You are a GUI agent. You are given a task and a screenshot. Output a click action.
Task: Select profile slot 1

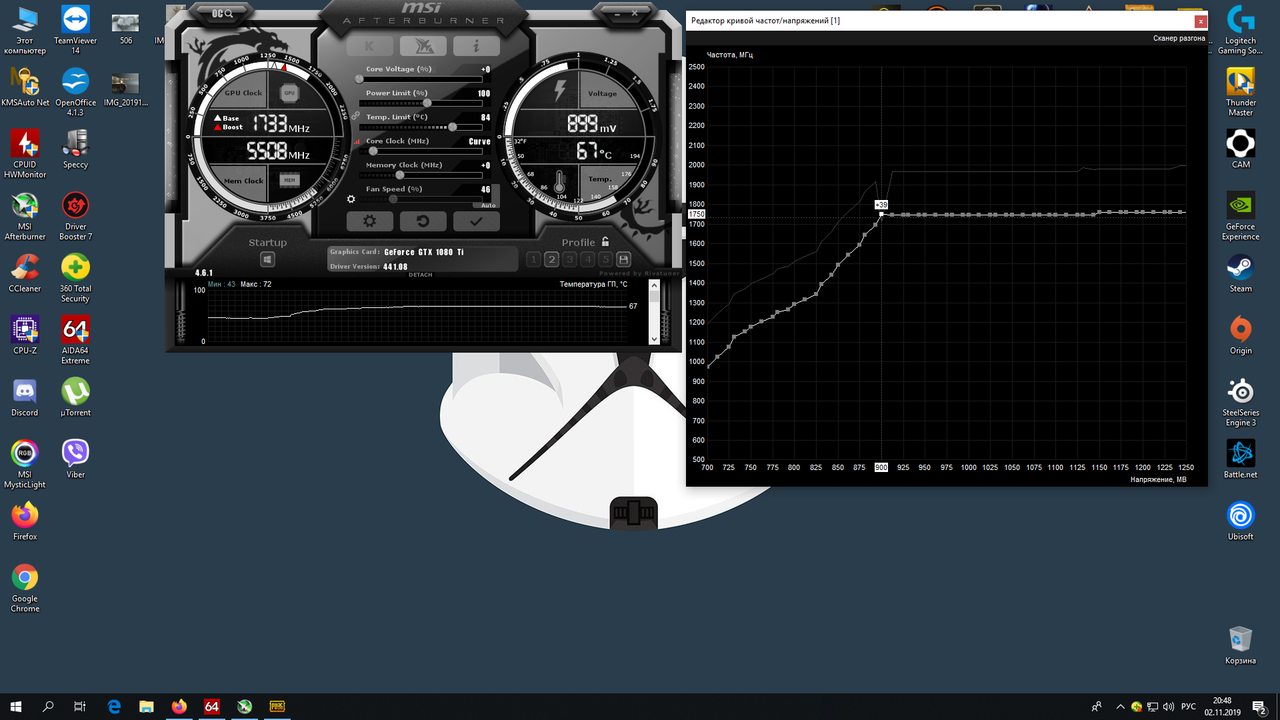click(x=534, y=260)
